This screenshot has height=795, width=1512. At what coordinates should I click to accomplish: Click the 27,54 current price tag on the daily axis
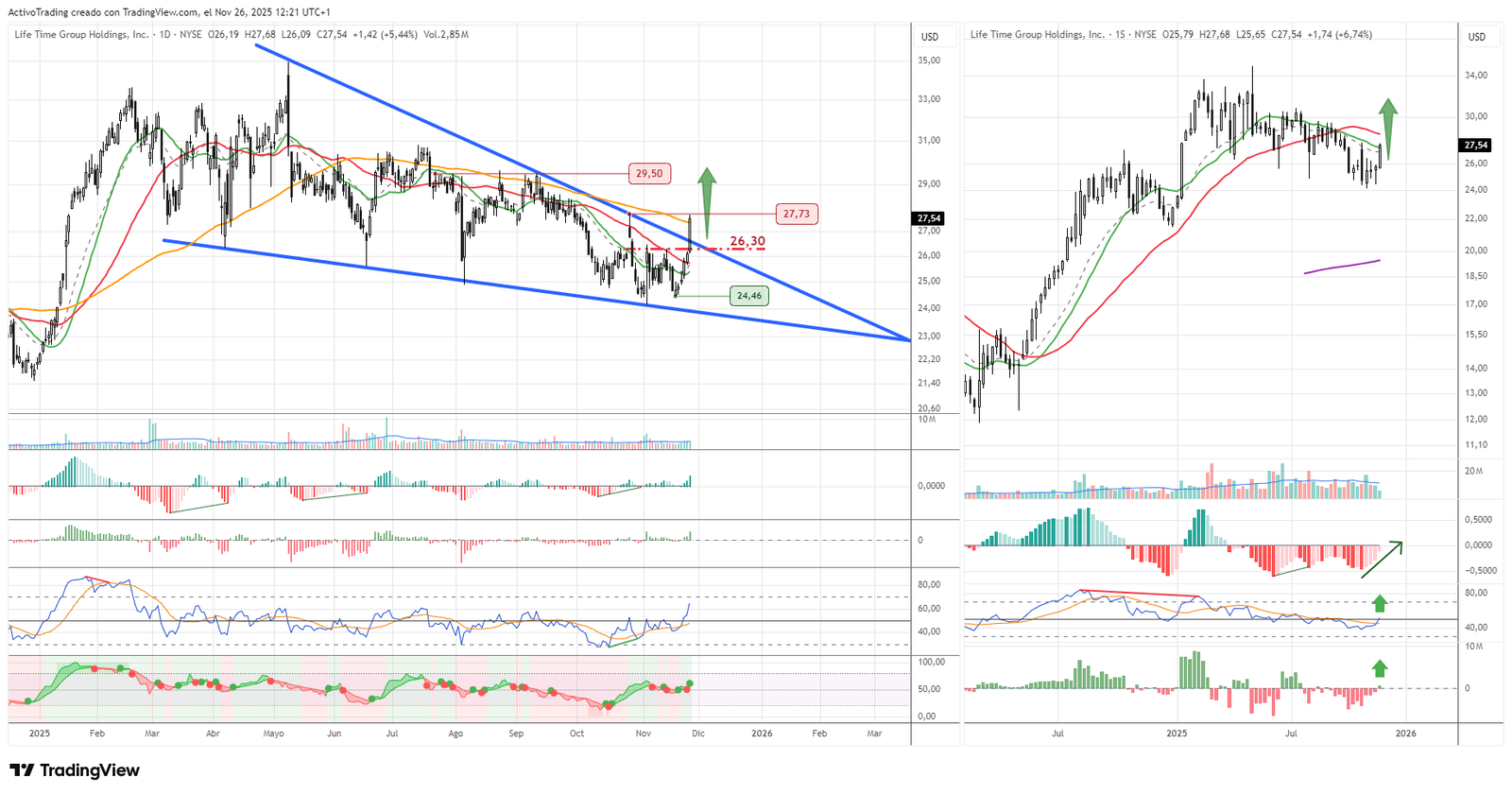click(x=929, y=218)
